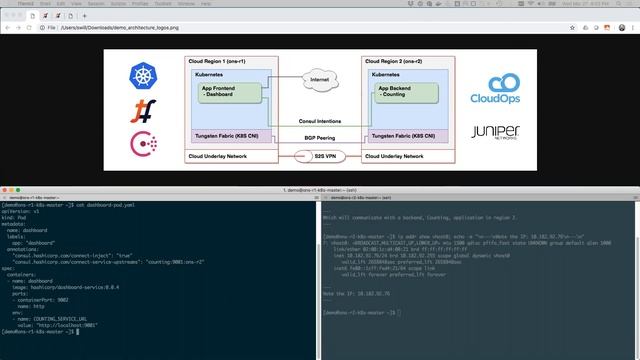Viewport: 640px width, 360px height.
Task: Click the Juniper Networks logo
Action: click(x=495, y=132)
